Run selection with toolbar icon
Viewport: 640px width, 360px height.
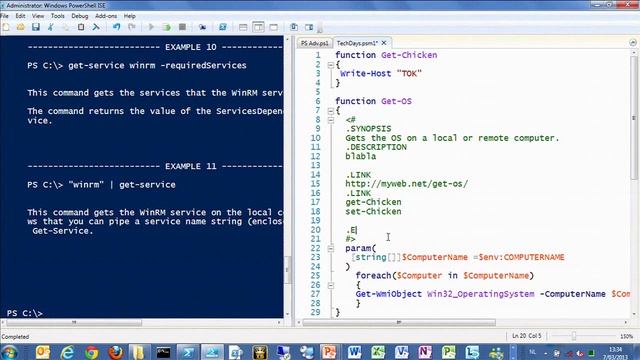click(x=167, y=27)
